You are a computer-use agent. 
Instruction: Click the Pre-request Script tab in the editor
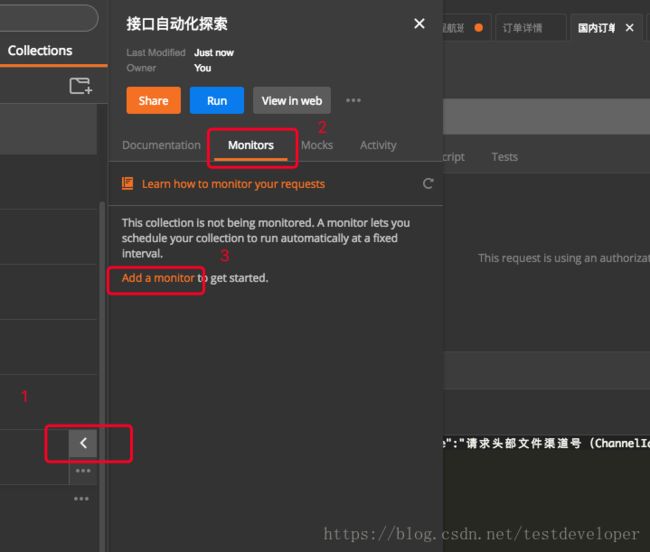click(x=454, y=157)
